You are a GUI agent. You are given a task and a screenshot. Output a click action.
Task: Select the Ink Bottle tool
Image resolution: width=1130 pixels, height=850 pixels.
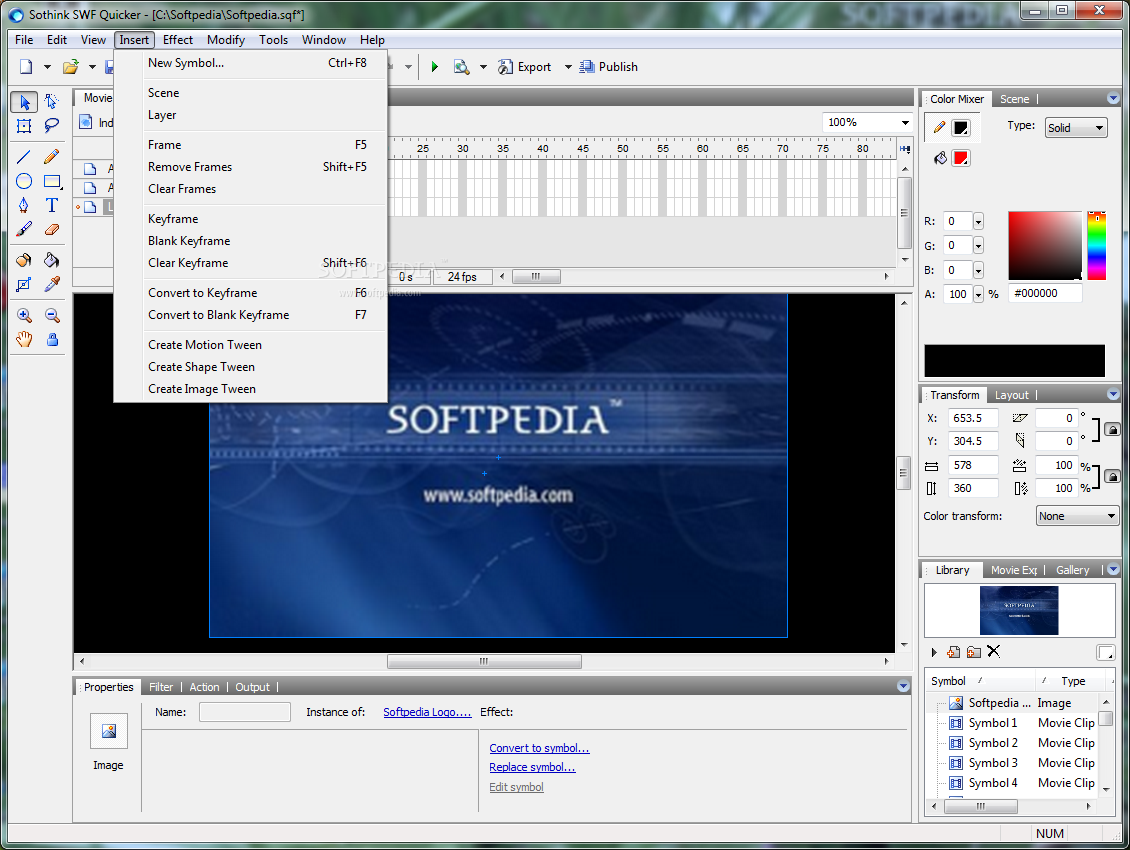click(24, 260)
